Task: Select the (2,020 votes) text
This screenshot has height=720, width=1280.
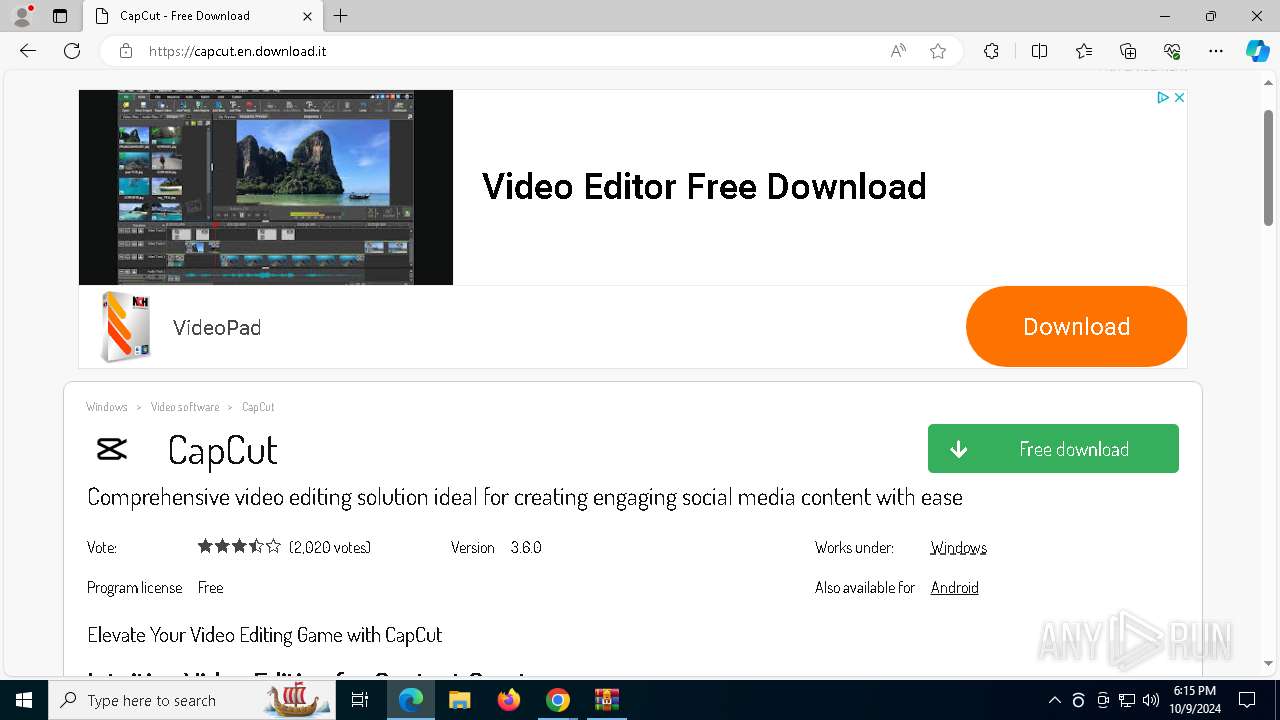Action: coord(330,547)
